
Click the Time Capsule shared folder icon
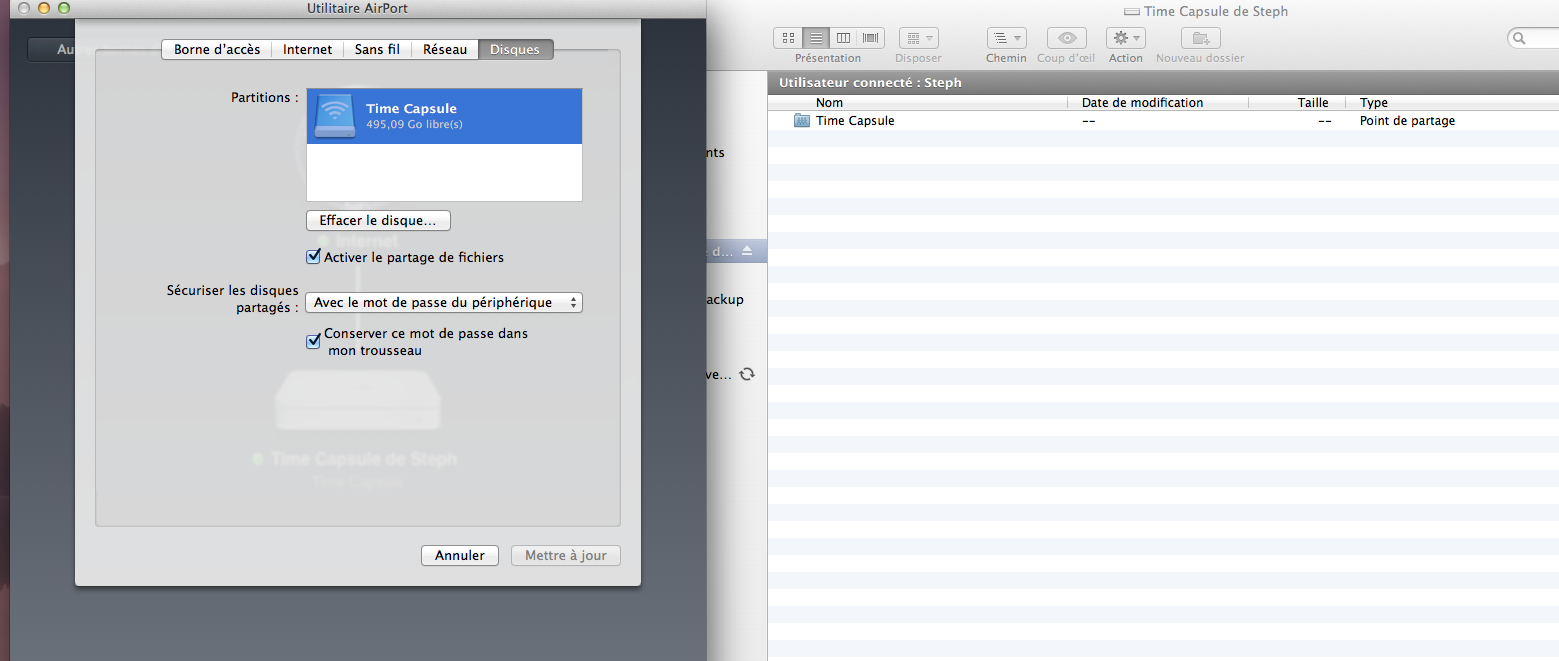[801, 121]
